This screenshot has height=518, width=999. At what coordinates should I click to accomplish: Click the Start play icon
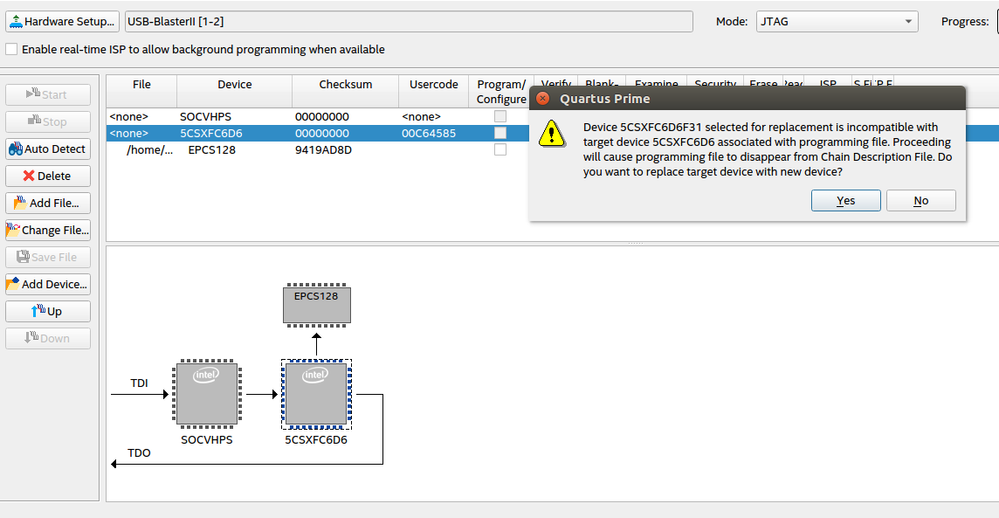33,94
